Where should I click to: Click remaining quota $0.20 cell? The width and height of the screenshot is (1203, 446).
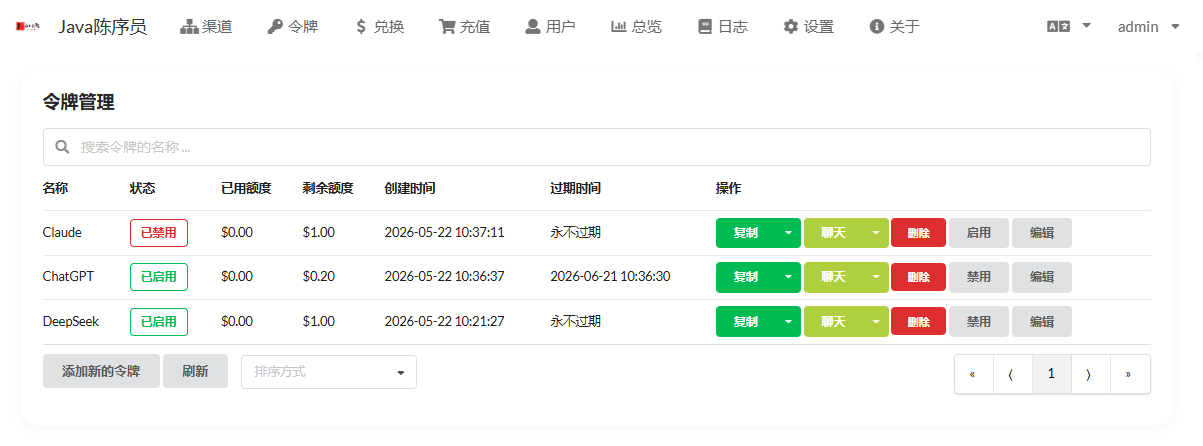319,277
